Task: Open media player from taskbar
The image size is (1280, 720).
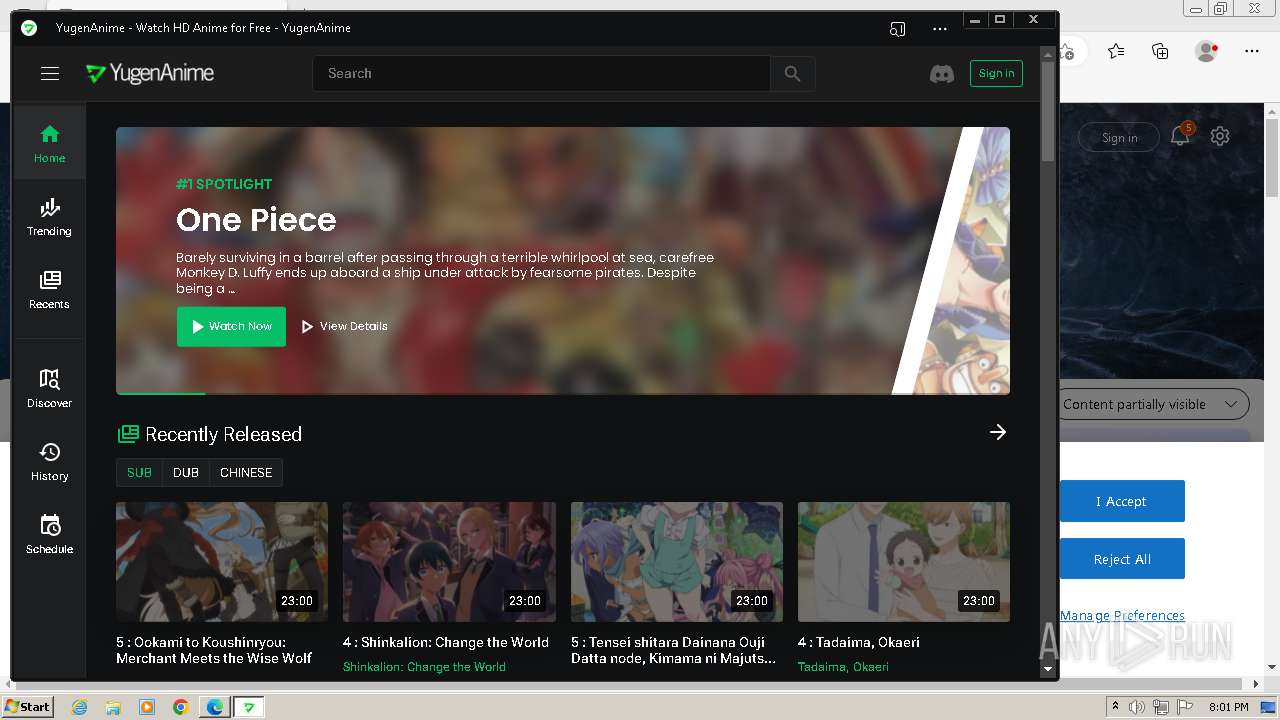Action: [147, 707]
